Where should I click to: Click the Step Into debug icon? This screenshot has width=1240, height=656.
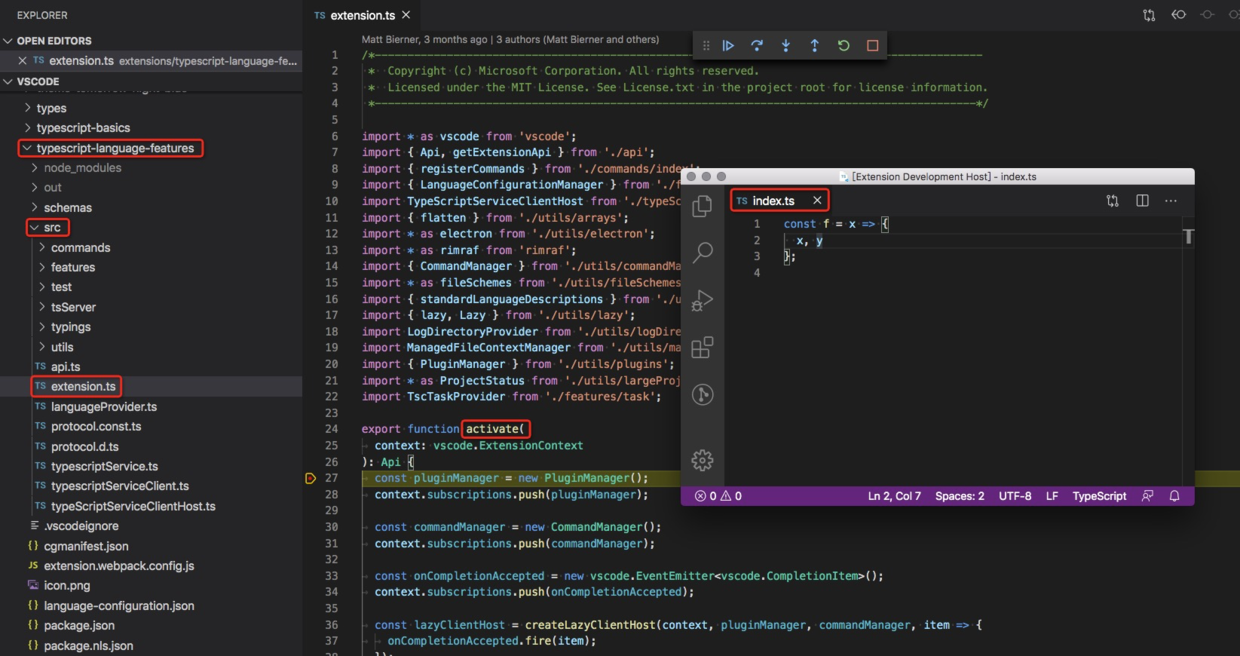785,45
